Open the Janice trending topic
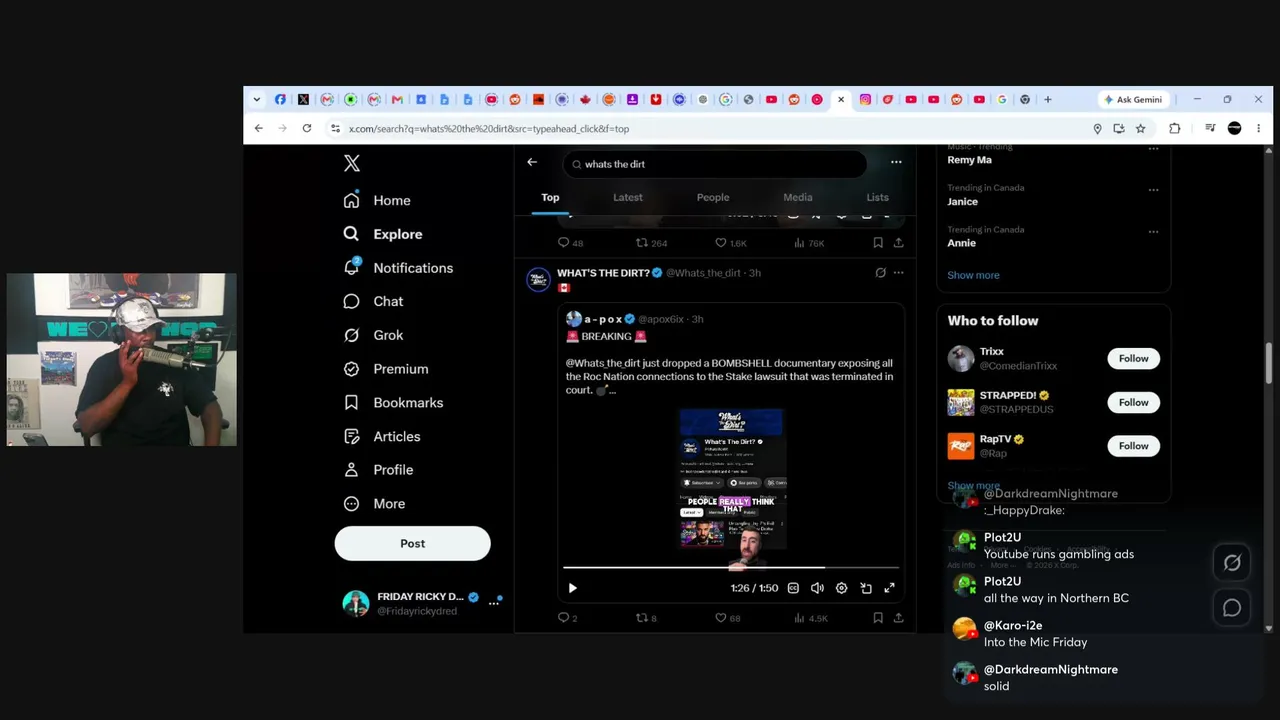1280x720 pixels. click(963, 201)
